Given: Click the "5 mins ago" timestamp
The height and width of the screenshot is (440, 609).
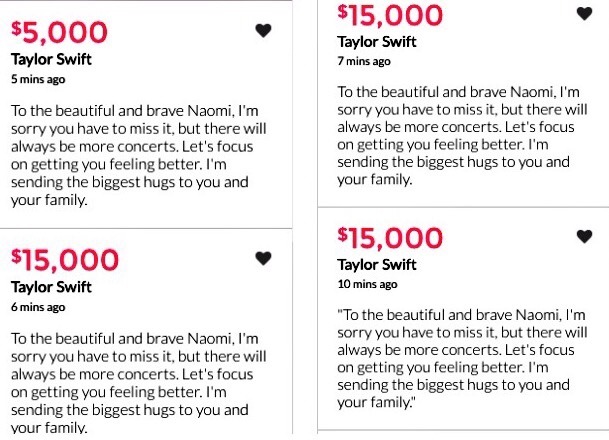Looking at the screenshot, I should pos(38,78).
